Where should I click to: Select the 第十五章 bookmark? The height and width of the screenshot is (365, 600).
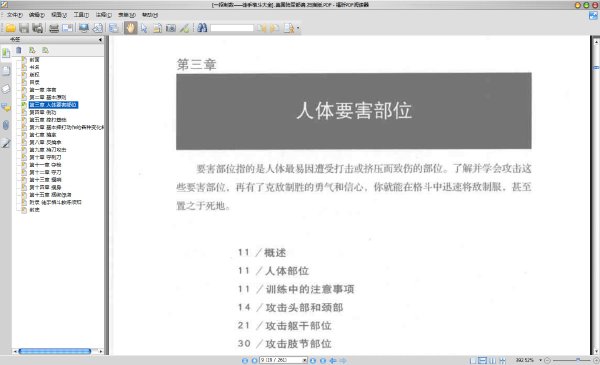[x=50, y=195]
